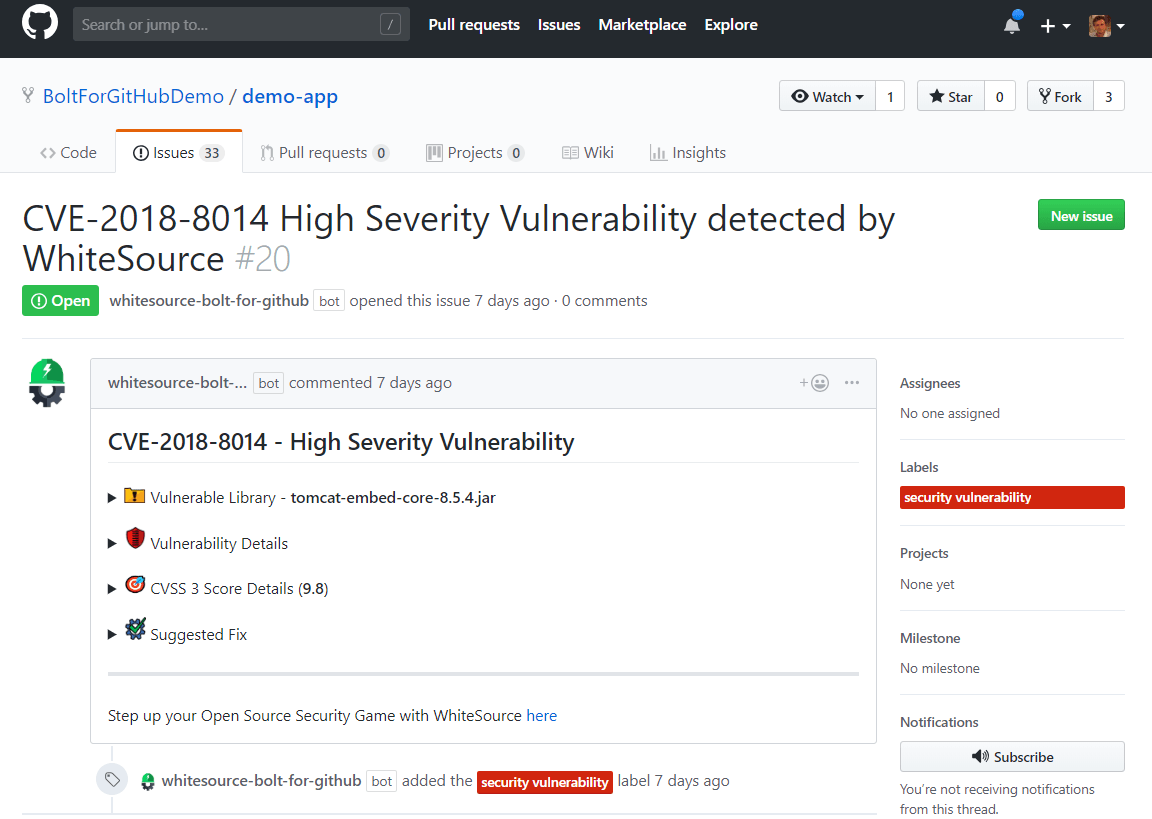Toggle the Star on this repository

coord(950,96)
